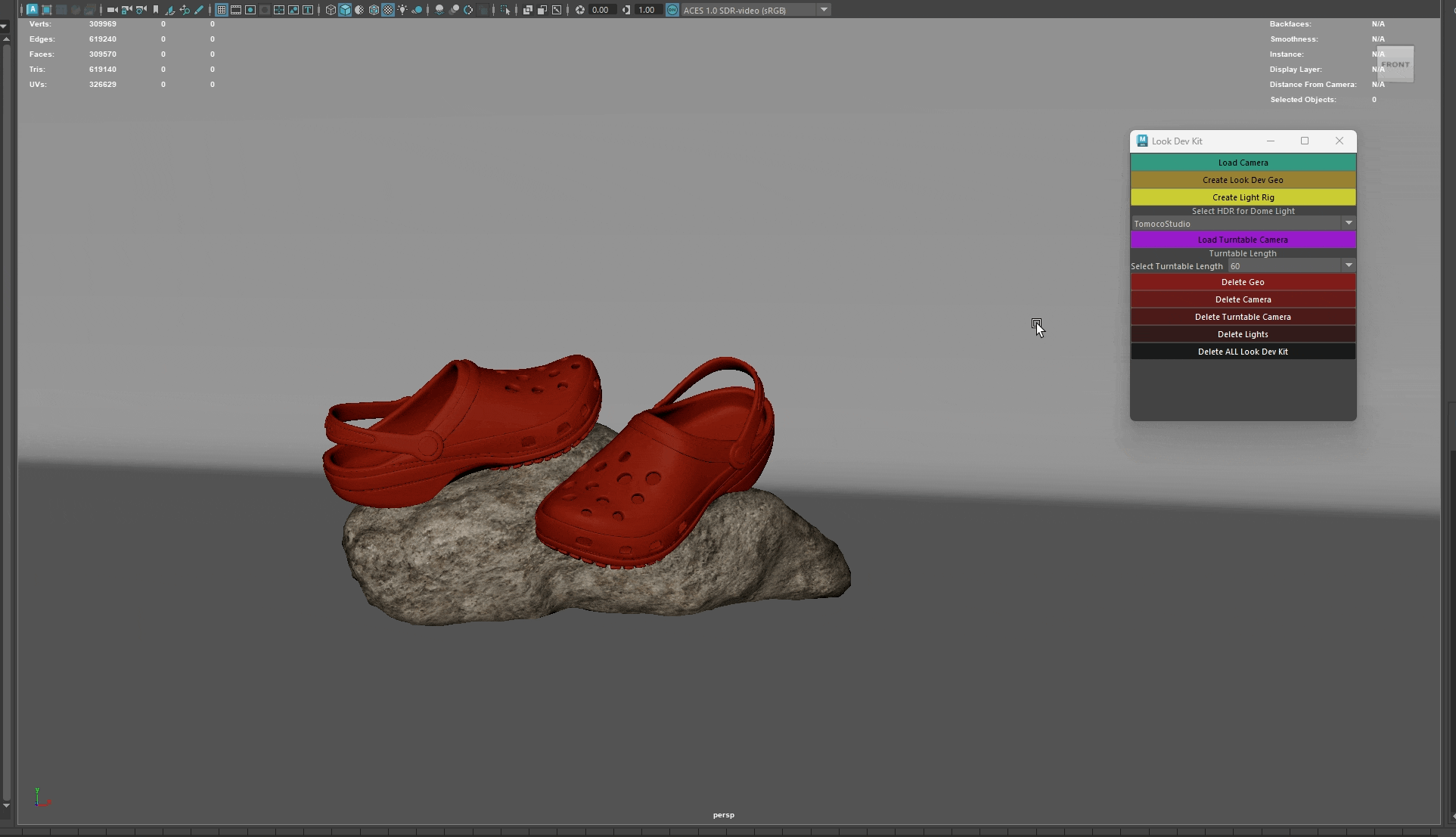Expand the Turntable Length 60 dropdown arrow
The height and width of the screenshot is (837, 1456).
pyautogui.click(x=1349, y=265)
